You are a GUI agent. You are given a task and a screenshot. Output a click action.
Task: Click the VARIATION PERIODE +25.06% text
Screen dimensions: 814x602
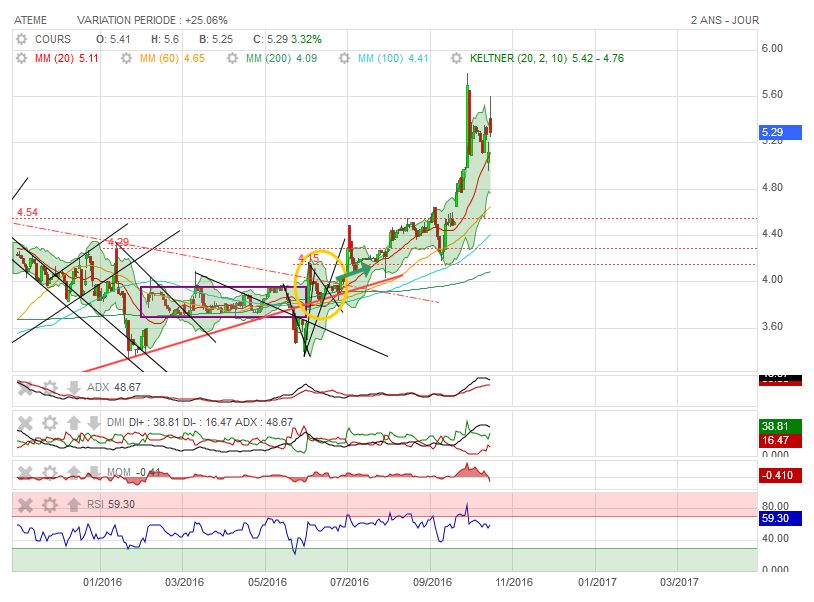(152, 20)
